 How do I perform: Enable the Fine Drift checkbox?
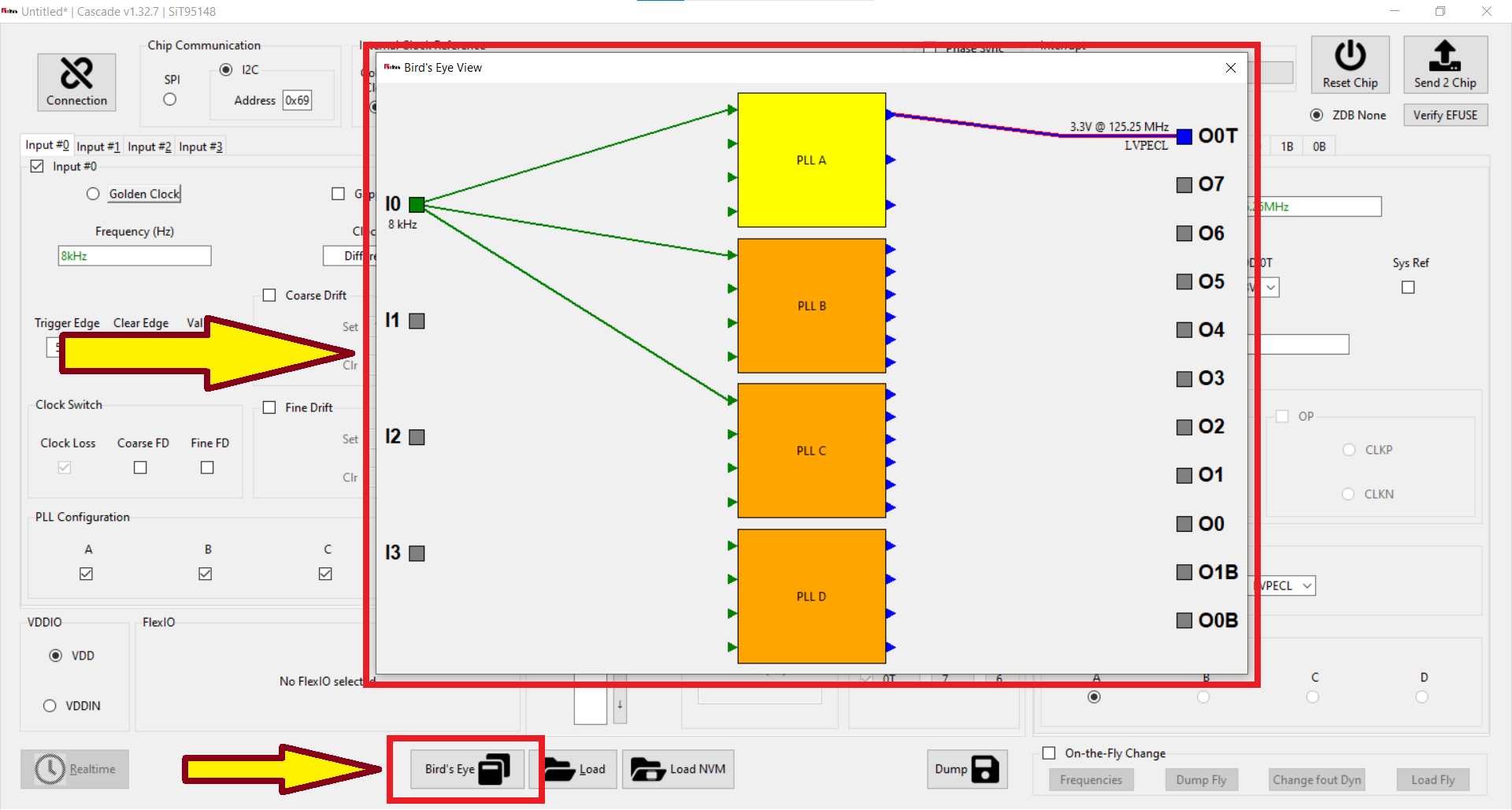[x=269, y=407]
